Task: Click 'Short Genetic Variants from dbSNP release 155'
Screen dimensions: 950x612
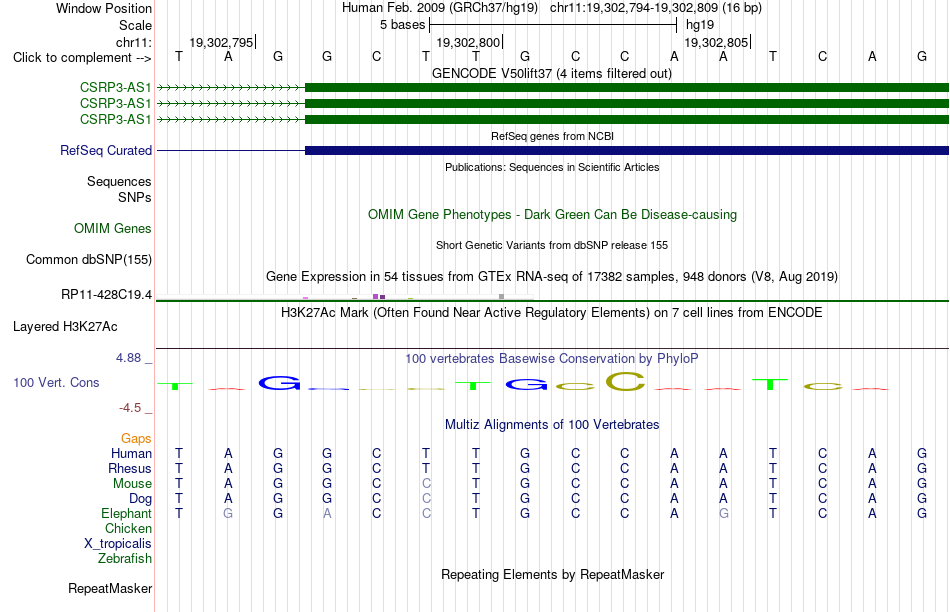Action: tap(552, 245)
